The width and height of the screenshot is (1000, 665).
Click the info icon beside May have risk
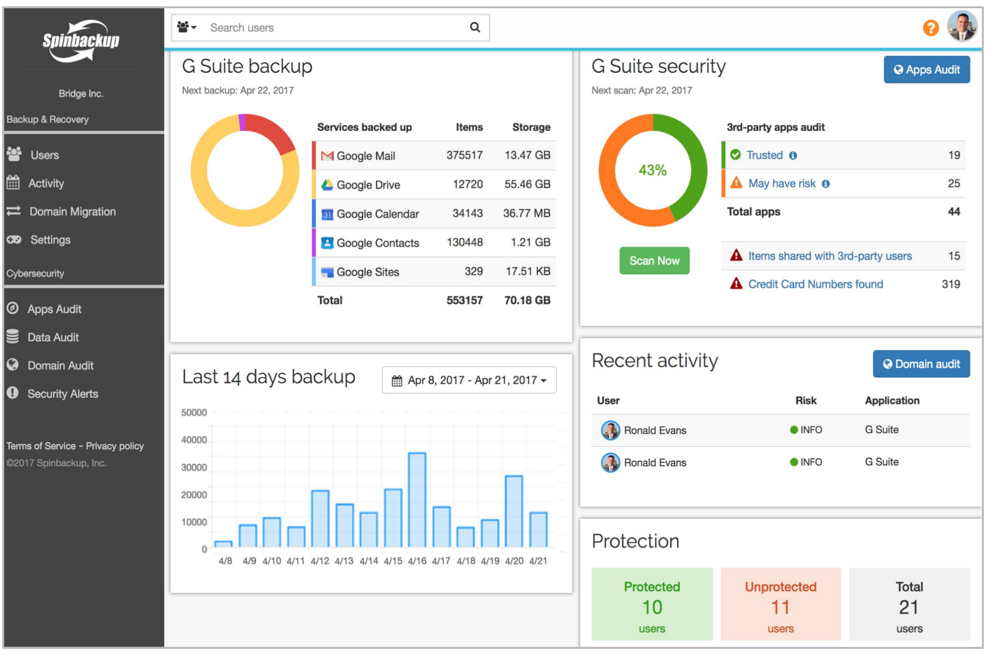point(826,184)
